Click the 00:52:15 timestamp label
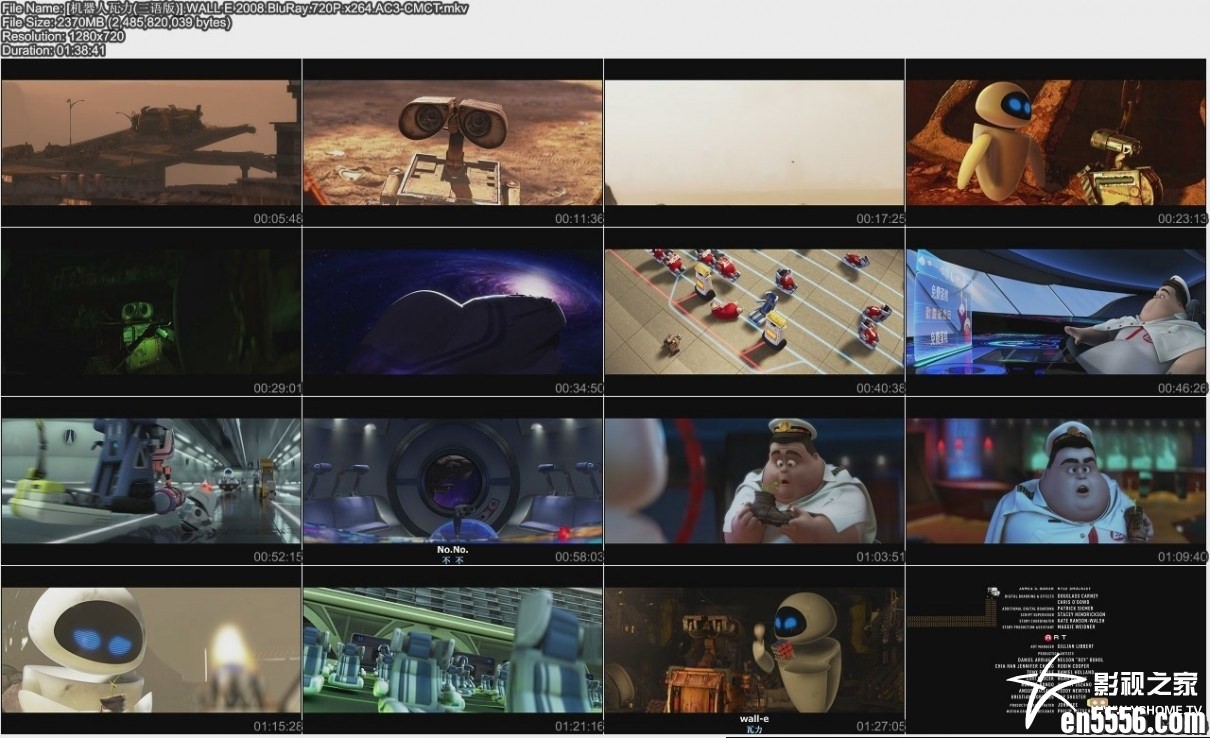Viewport: 1210px width, 738px height. [277, 557]
